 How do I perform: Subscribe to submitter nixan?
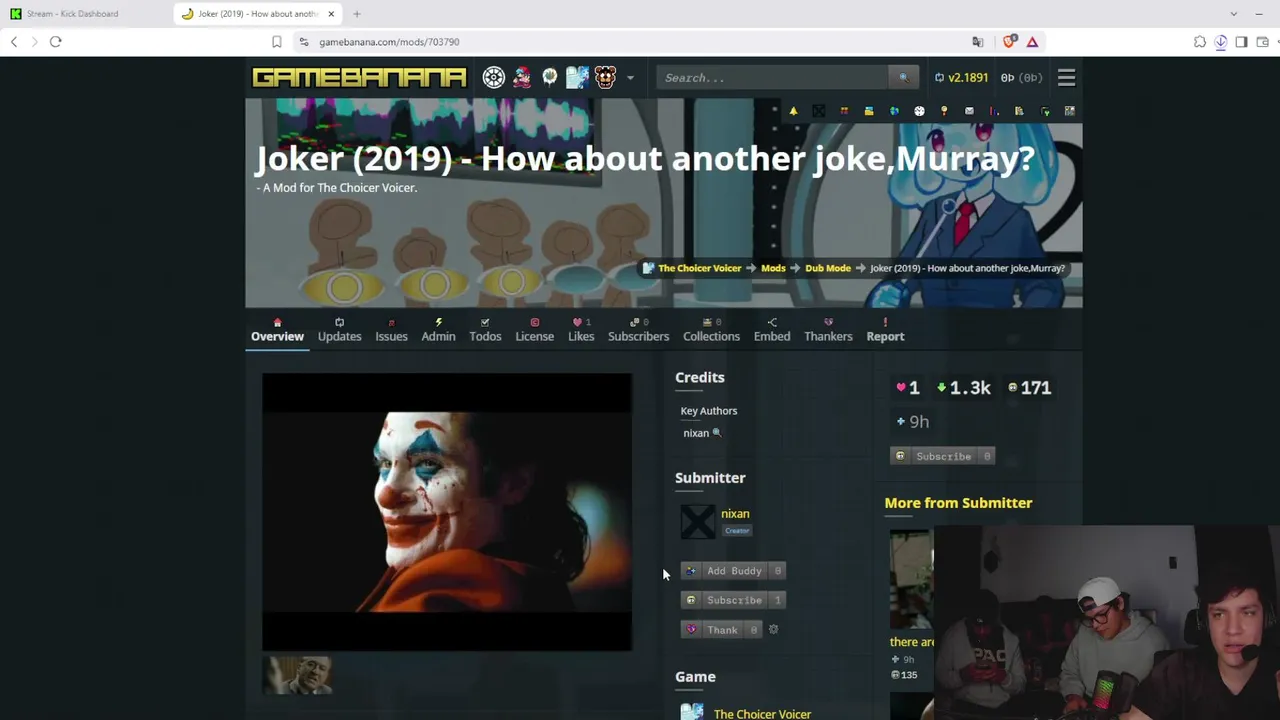733,600
